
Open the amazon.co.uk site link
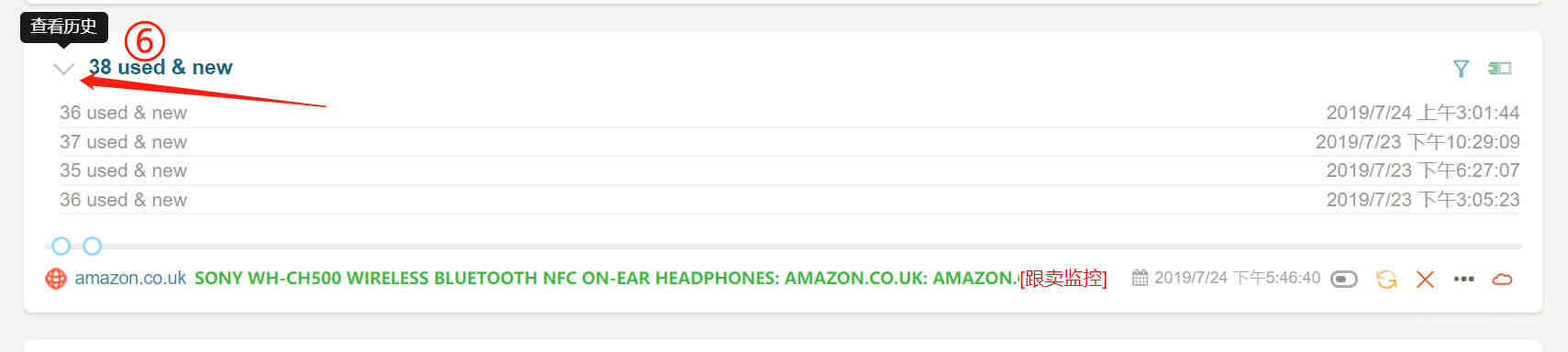tap(130, 278)
